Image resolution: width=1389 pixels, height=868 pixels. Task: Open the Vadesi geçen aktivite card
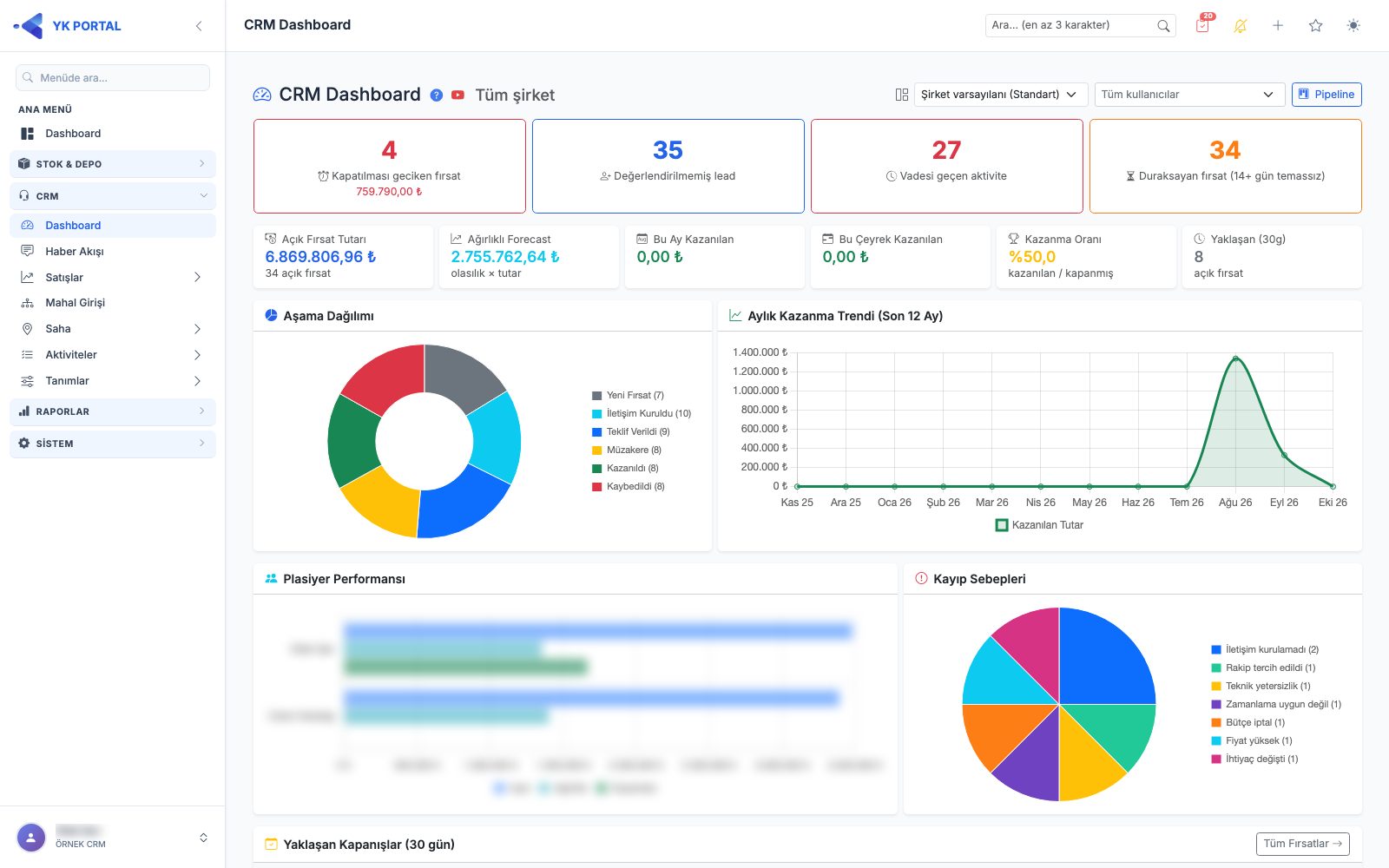pos(947,166)
